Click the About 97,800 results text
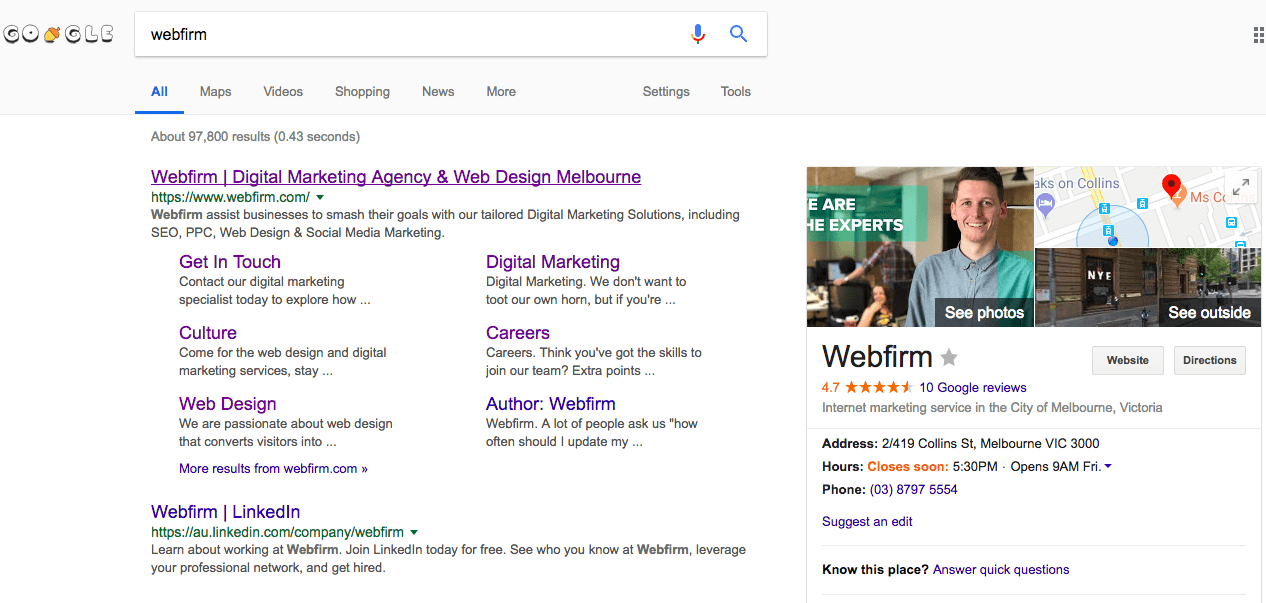Screen dimensions: 1266x603 click(x=255, y=136)
